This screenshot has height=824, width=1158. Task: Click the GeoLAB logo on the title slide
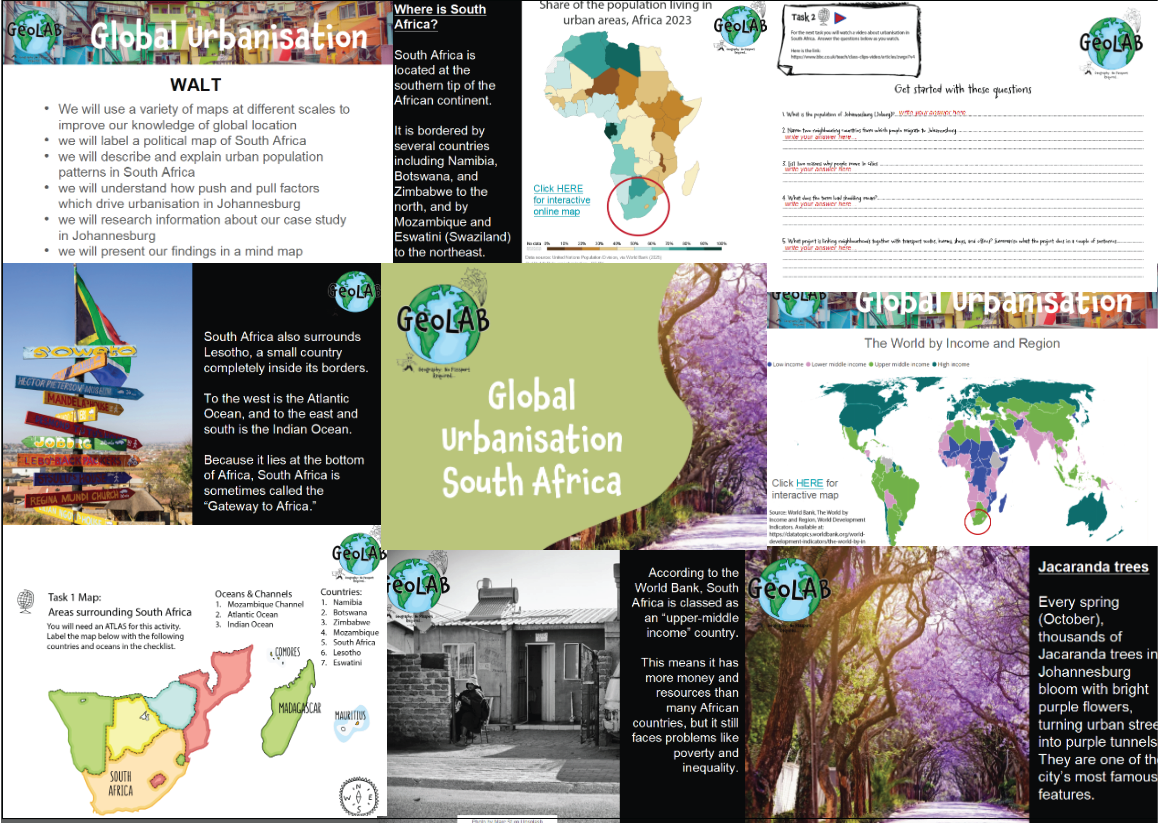[34, 30]
